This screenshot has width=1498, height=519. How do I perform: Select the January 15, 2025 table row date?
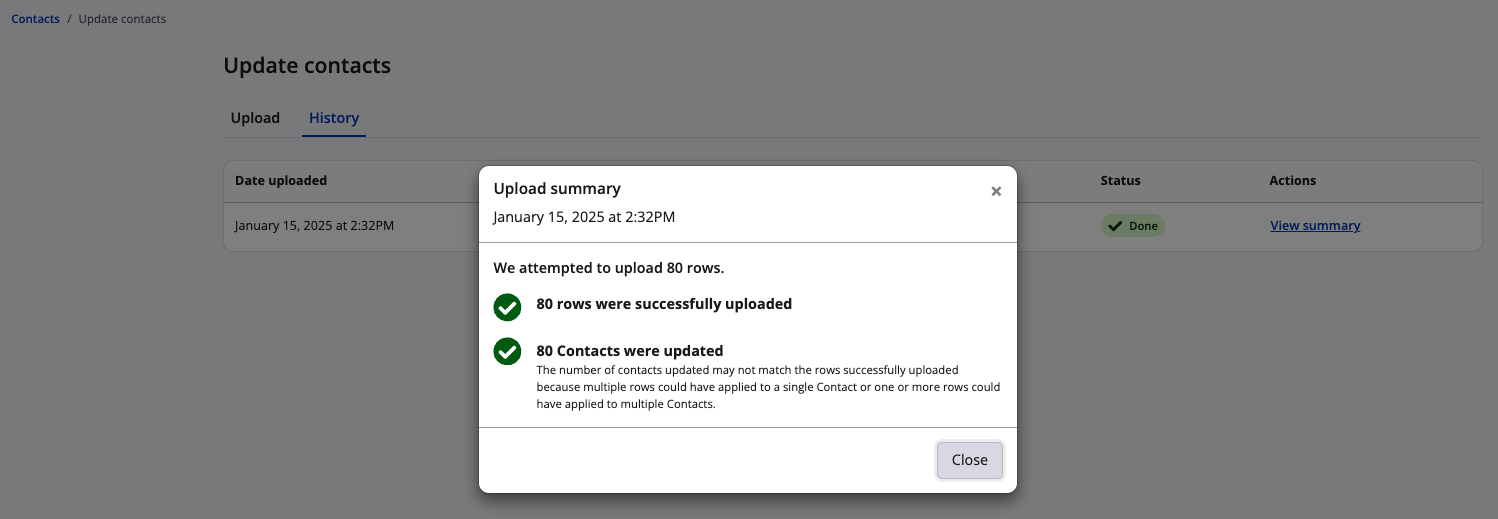coord(314,226)
